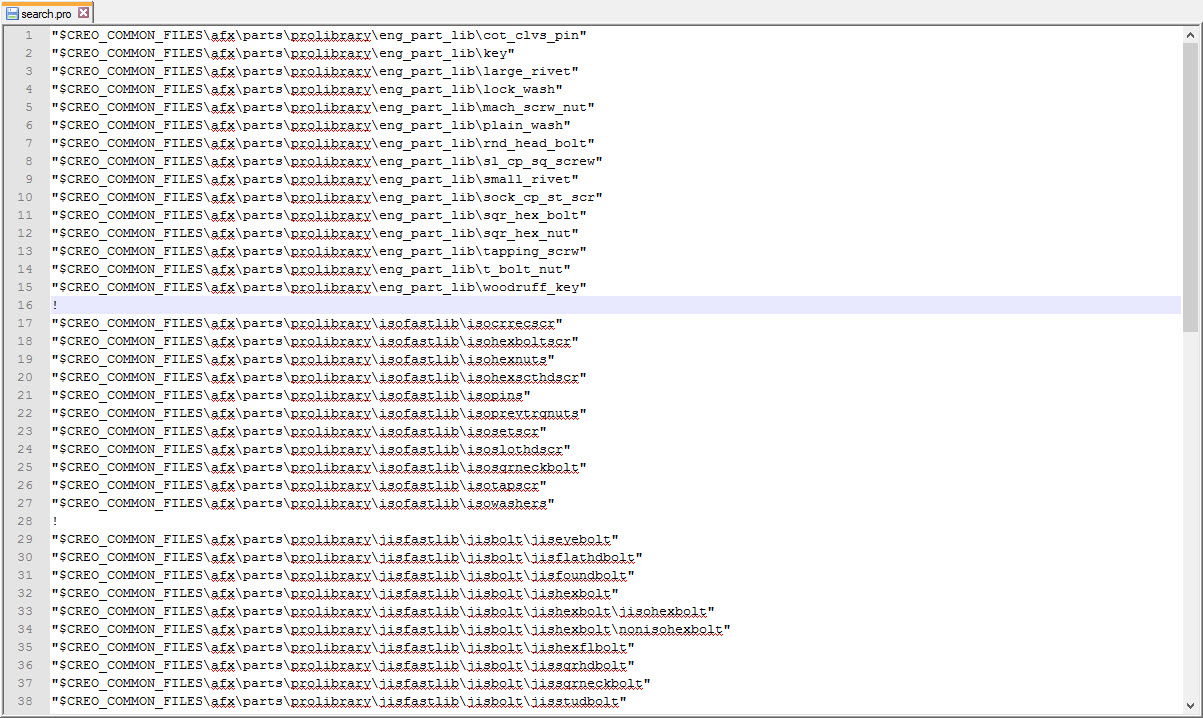Click the line ending with rnd_head_bolt
The height and width of the screenshot is (718, 1203).
click(x=323, y=143)
